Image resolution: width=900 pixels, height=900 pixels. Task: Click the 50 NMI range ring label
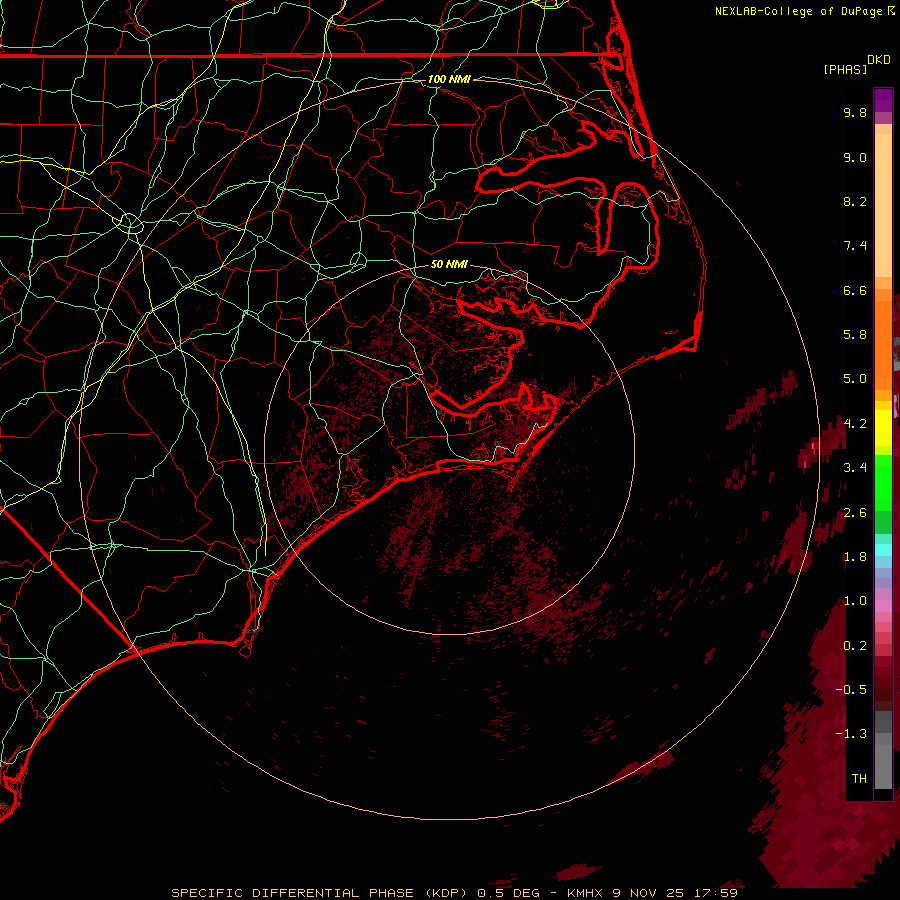point(449,265)
